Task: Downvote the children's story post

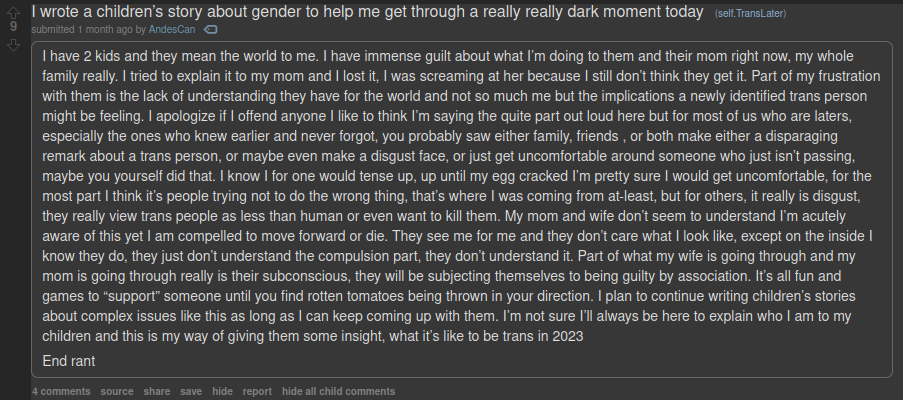Action: pos(14,45)
